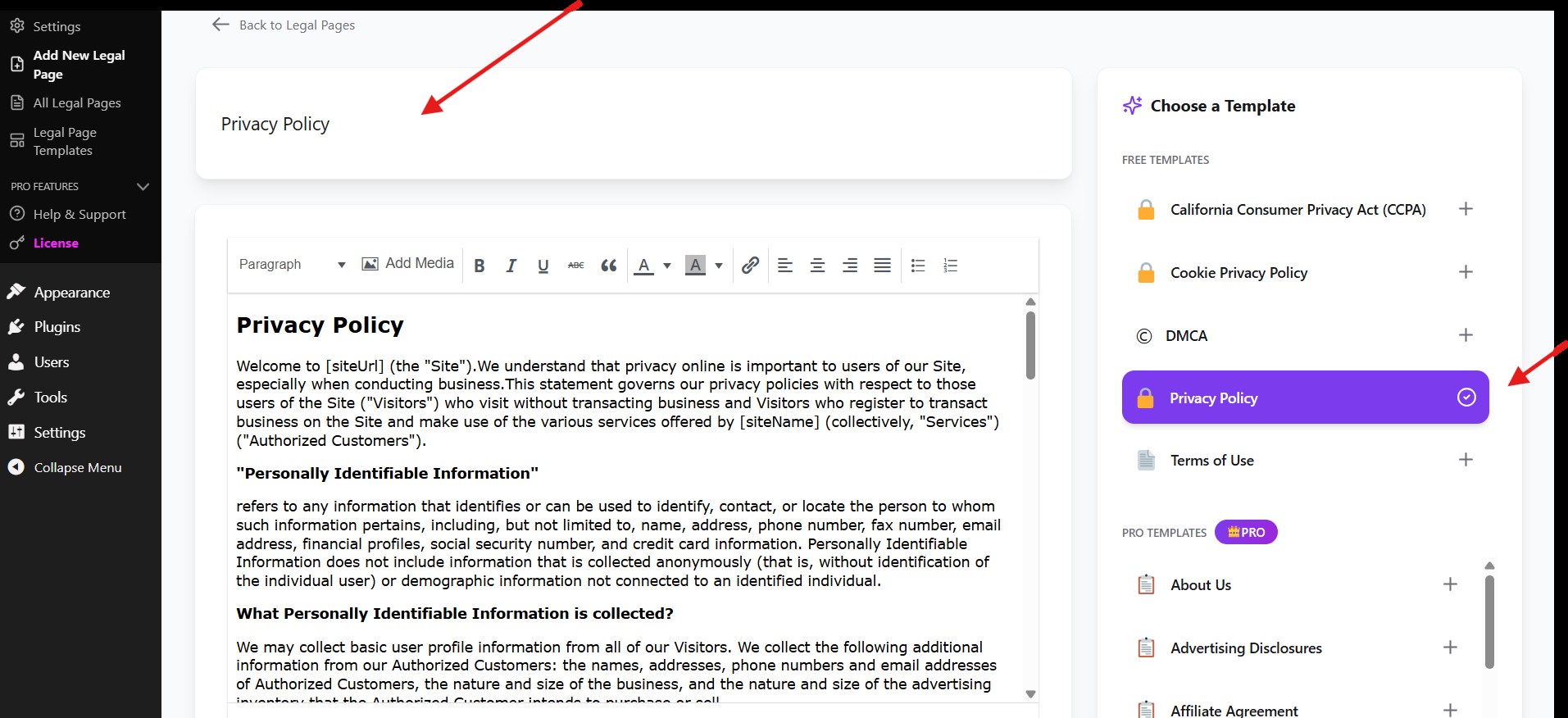Add the About Us pro template
The width and height of the screenshot is (1568, 718).
[x=1450, y=584]
